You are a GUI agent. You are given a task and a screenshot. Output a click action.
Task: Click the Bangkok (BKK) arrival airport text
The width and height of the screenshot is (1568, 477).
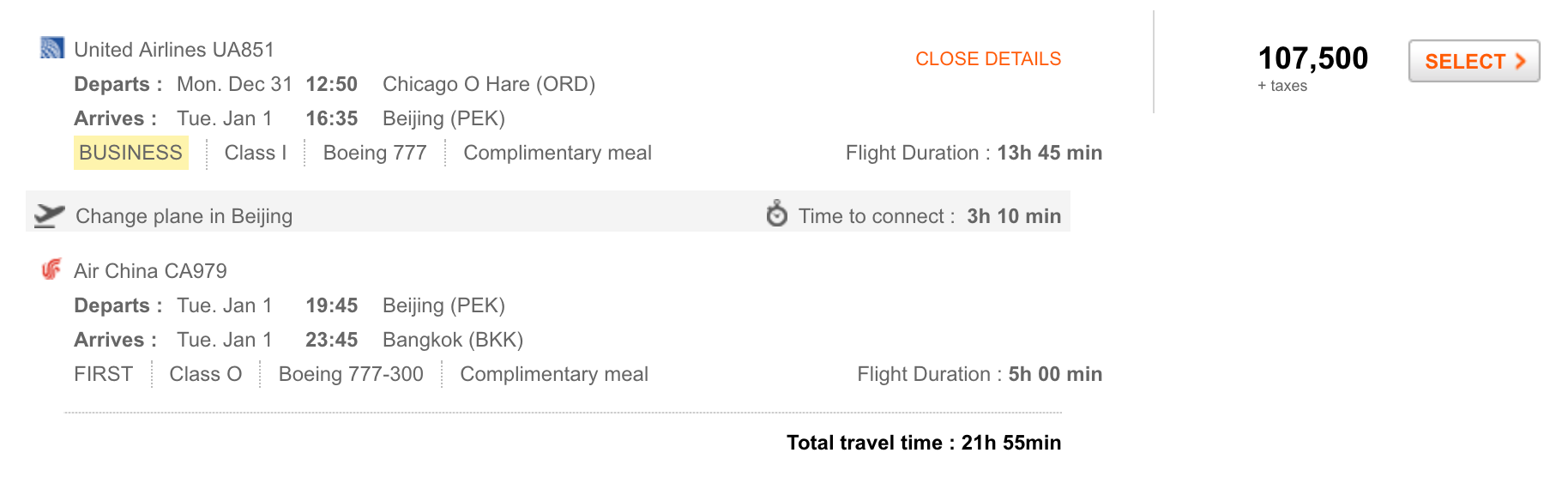point(453,340)
